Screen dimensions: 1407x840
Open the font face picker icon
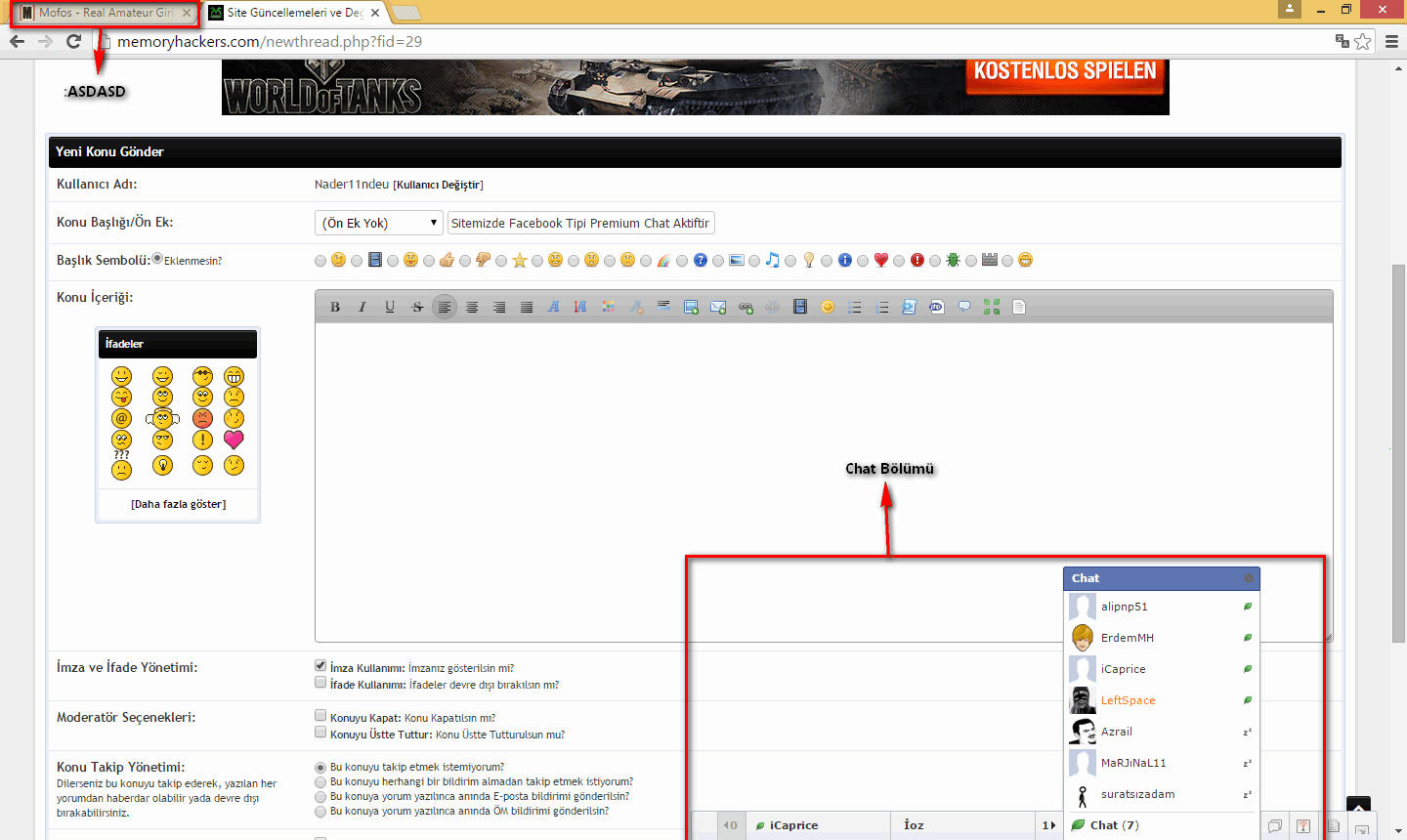(x=554, y=307)
